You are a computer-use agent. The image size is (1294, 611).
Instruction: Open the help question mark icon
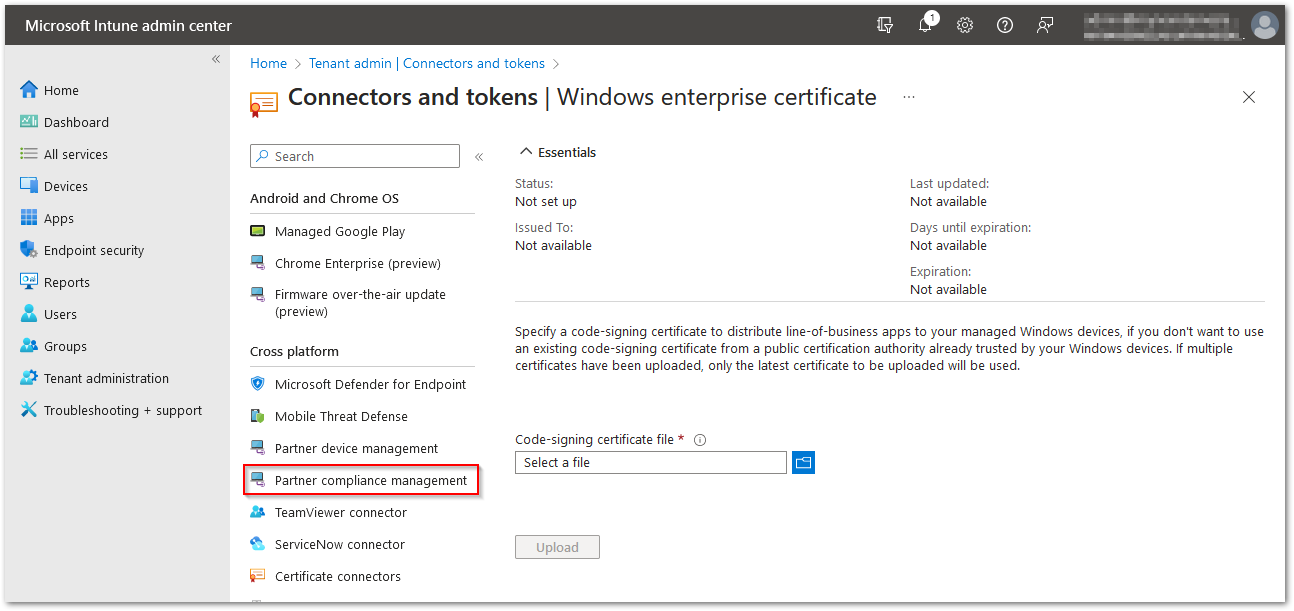(1004, 24)
